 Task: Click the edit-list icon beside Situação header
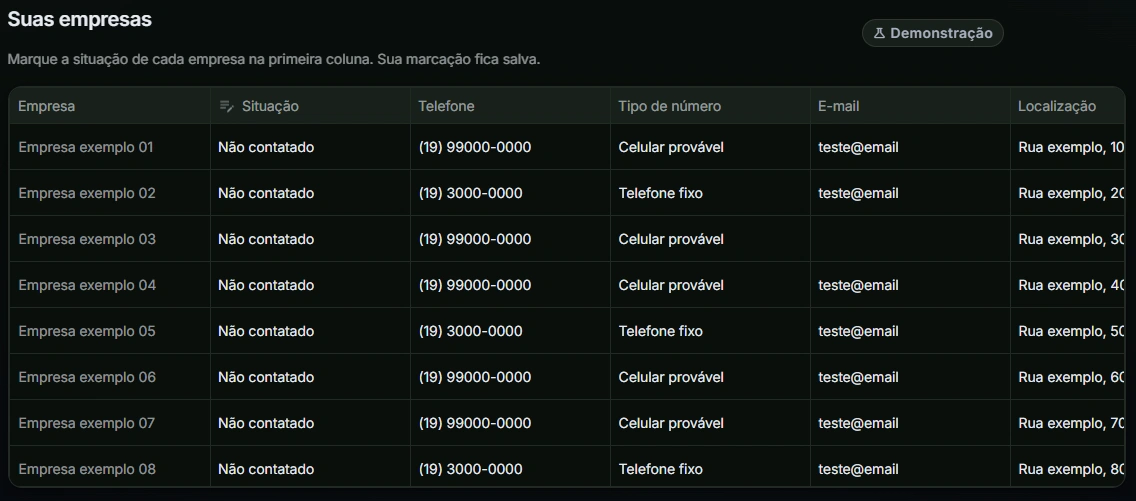(227, 106)
